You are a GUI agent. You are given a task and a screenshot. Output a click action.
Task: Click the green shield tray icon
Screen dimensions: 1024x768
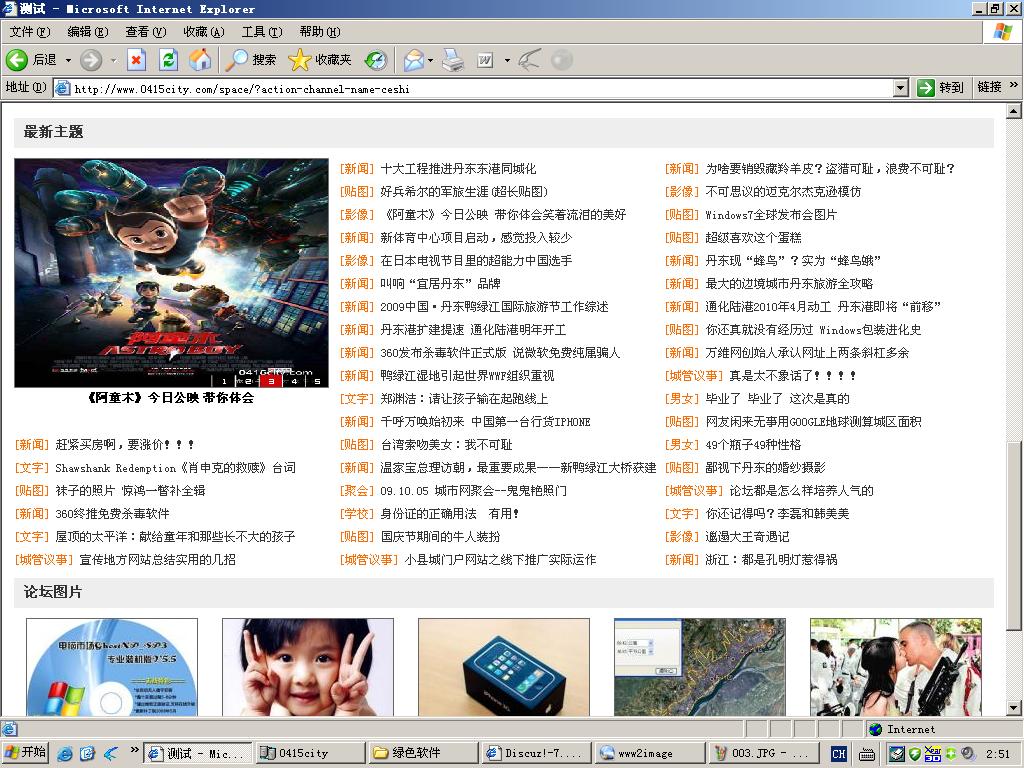(x=914, y=754)
